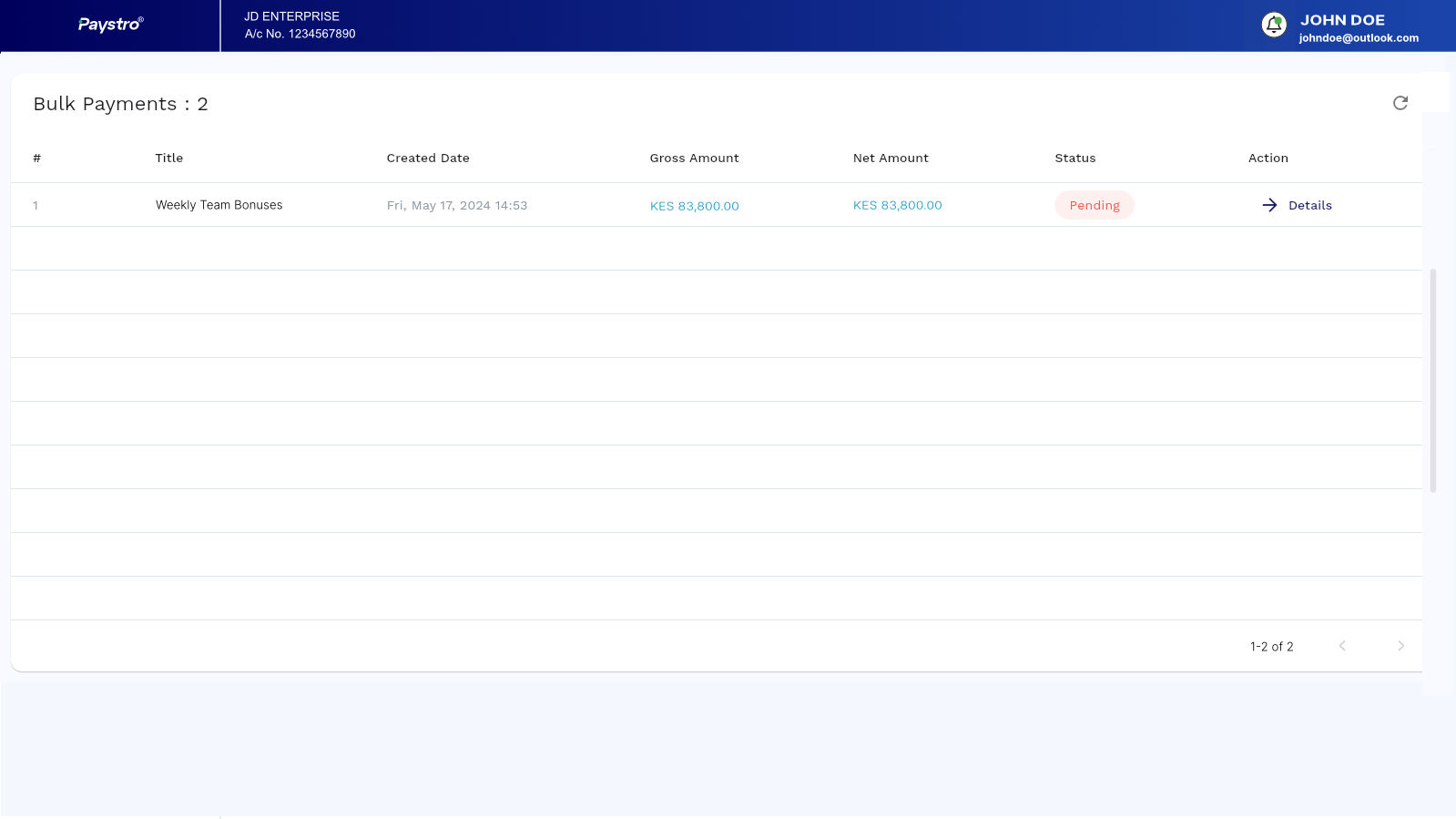This screenshot has height=819, width=1456.
Task: Click the Paystro logo
Action: coord(110,25)
